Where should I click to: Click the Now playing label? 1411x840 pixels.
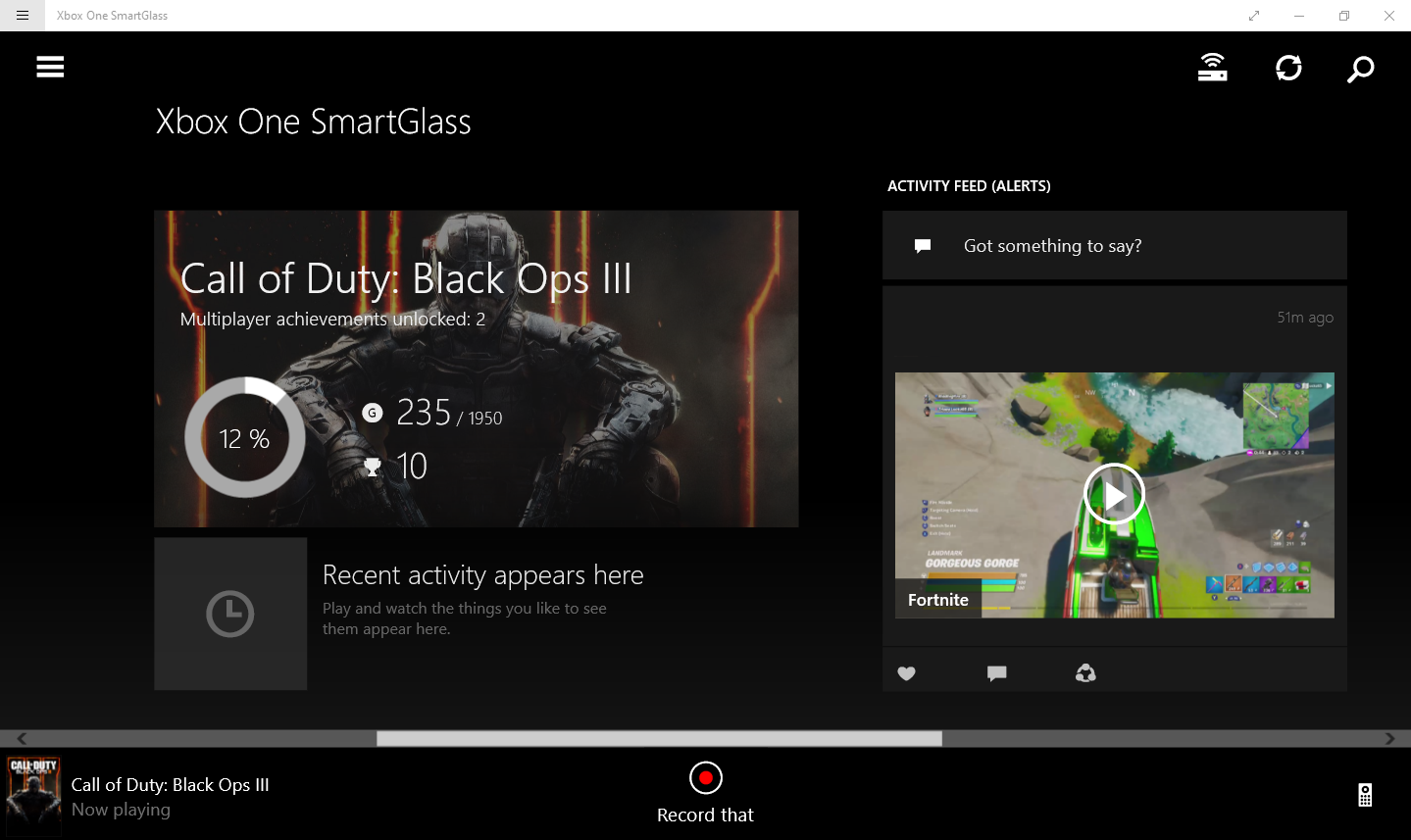coord(121,810)
